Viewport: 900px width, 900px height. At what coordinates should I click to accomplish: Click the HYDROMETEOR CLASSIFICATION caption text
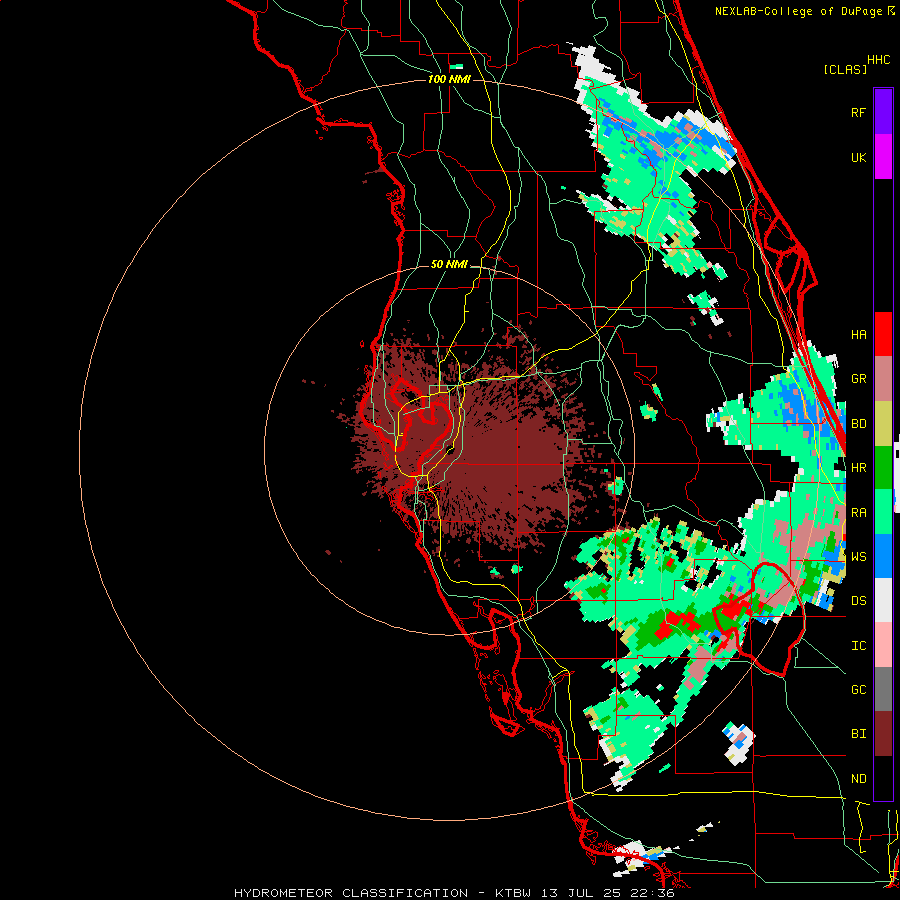[351, 893]
